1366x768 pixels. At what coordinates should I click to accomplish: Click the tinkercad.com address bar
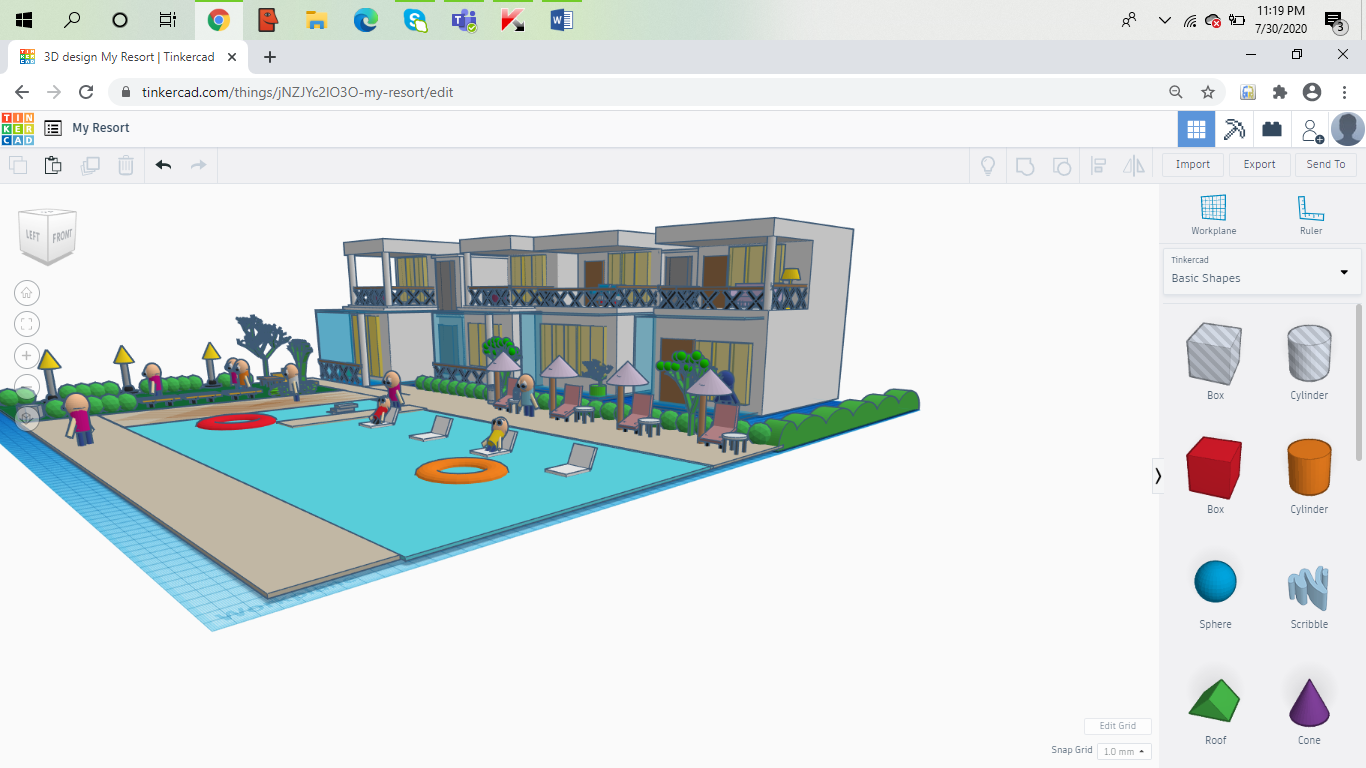point(640,92)
